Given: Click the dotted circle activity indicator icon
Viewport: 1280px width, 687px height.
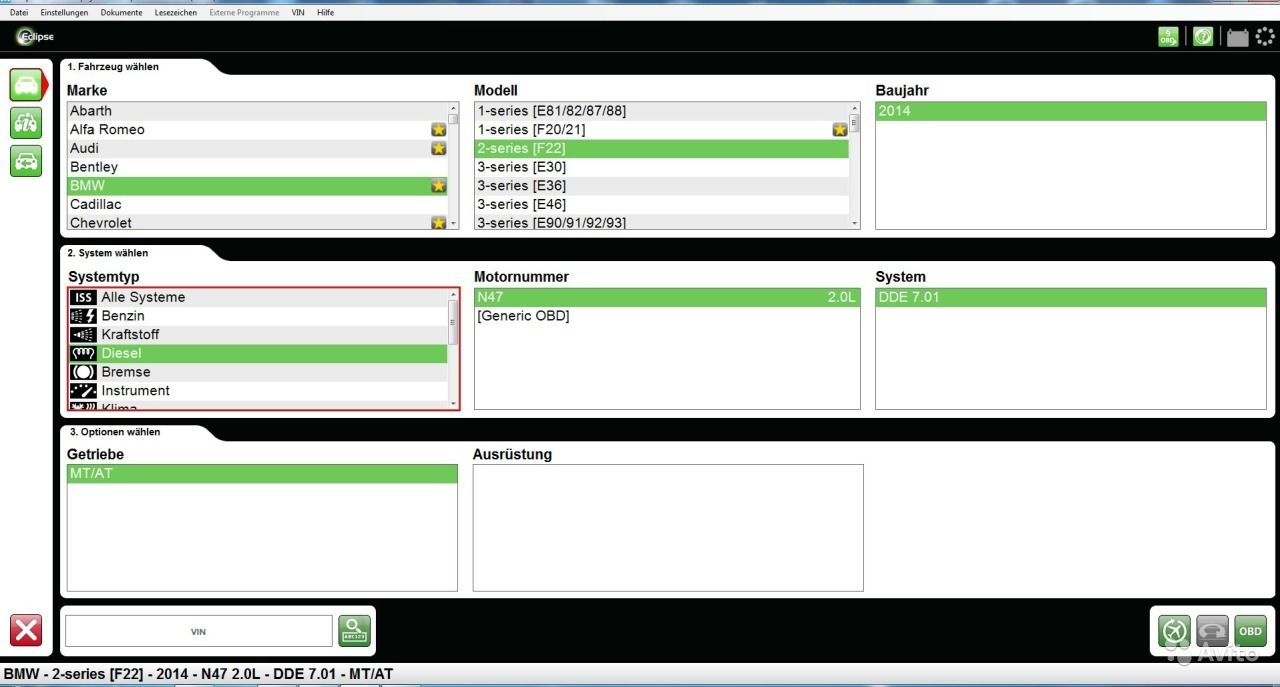Looking at the screenshot, I should [x=1265, y=37].
